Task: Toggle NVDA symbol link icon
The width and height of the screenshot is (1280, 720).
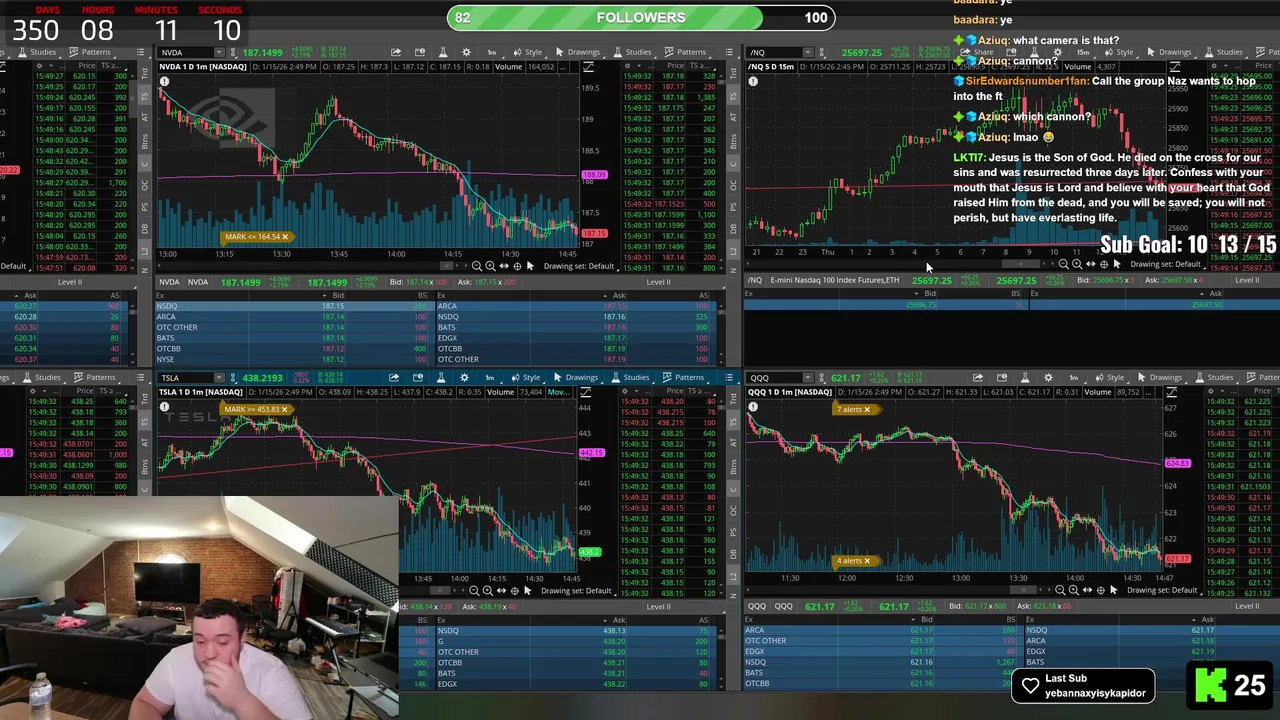Action: click(233, 52)
